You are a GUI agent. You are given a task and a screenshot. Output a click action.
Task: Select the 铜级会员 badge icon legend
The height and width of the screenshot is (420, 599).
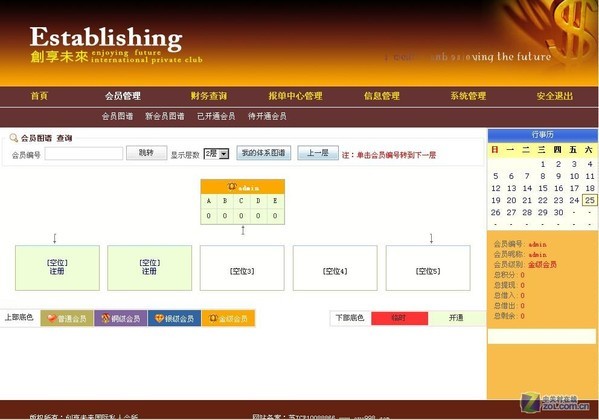(106, 318)
